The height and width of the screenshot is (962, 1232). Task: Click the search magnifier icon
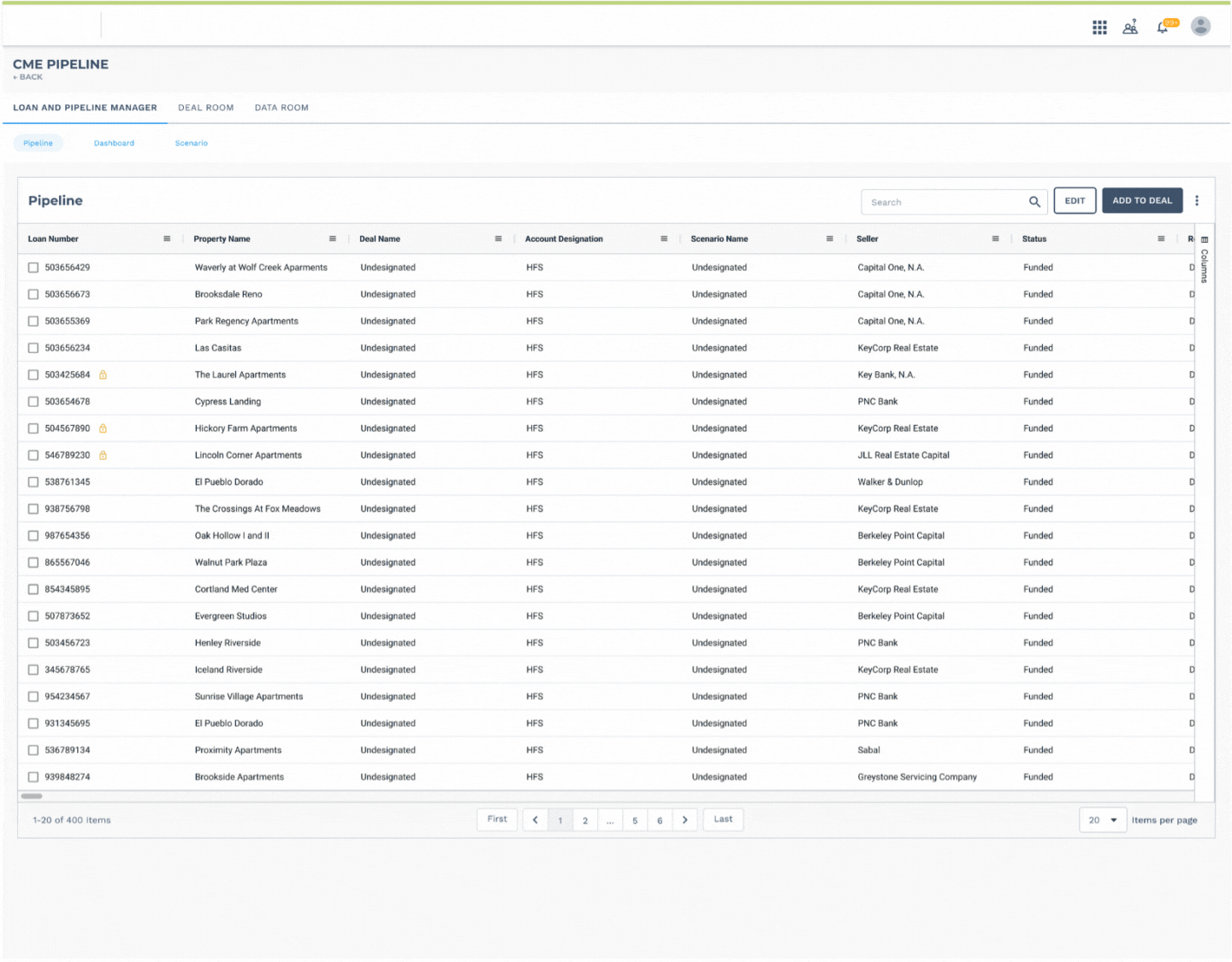1034,202
